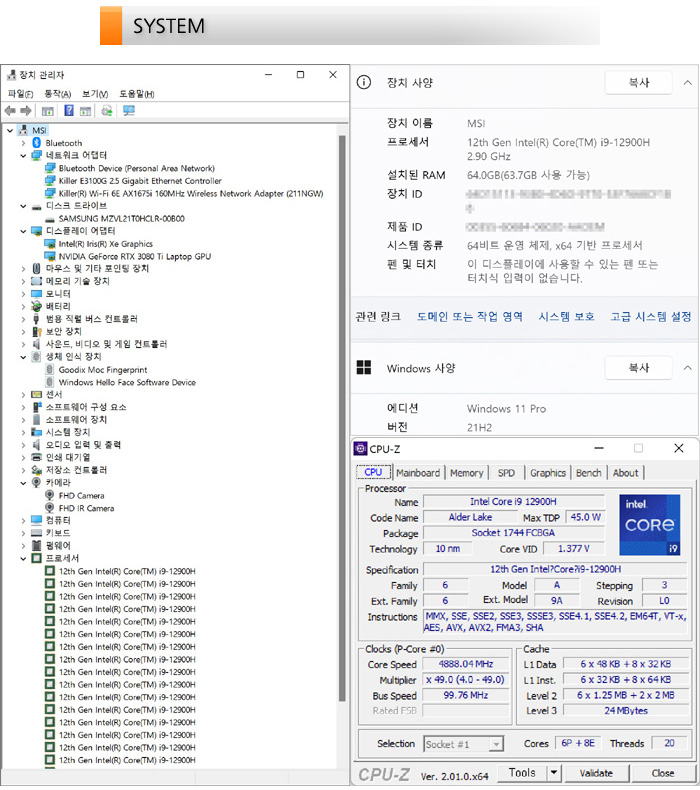The width and height of the screenshot is (700, 790).
Task: Select NVIDIA GeForce RTX 3080 Ti Laptop GPU
Action: 135,256
